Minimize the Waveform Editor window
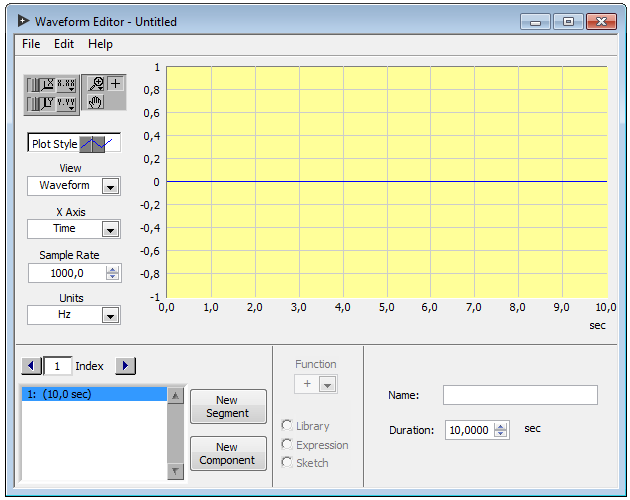This screenshot has height=500, width=630. tap(536, 22)
